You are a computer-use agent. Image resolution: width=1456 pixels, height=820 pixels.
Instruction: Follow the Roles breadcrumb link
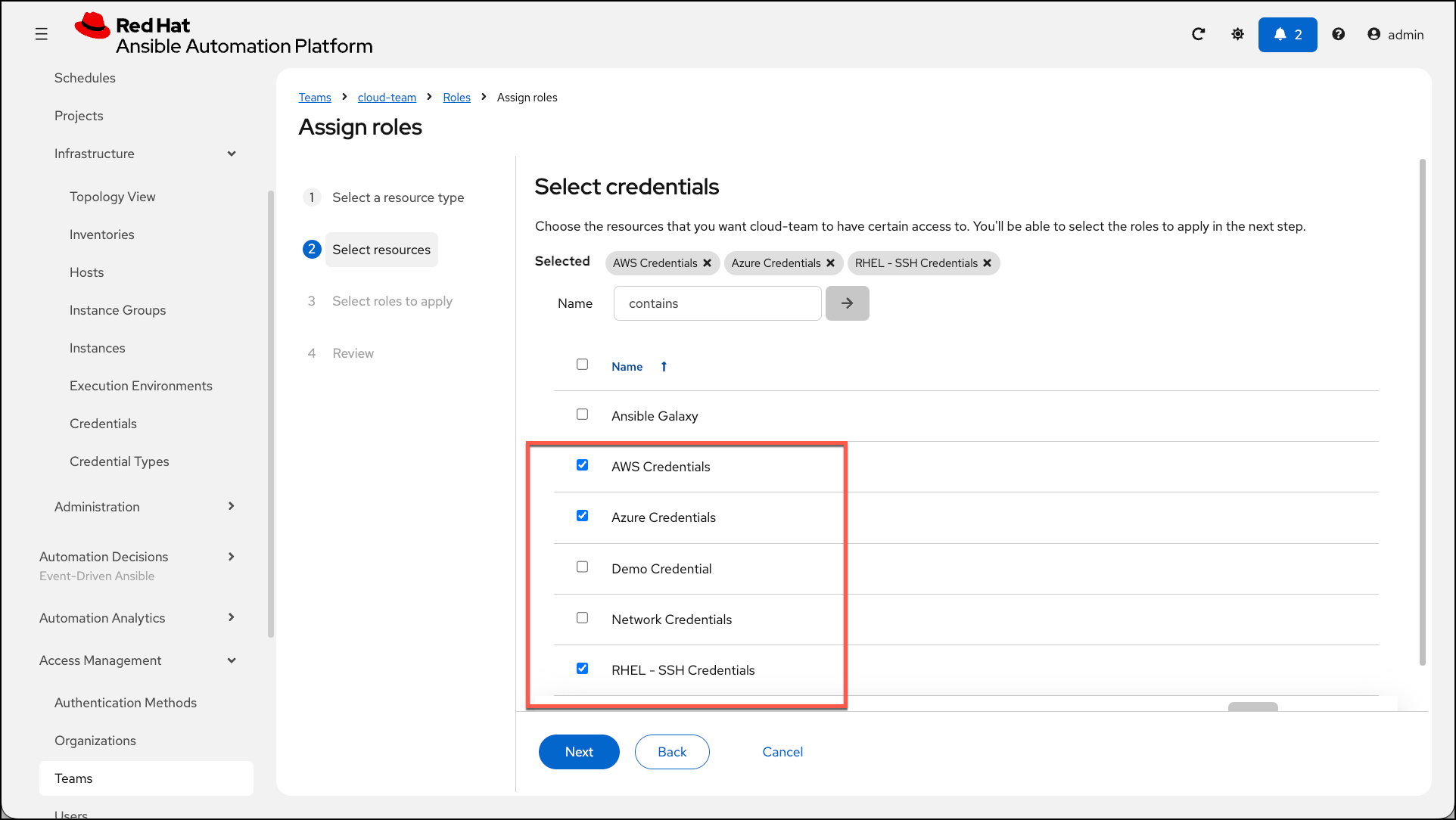[457, 98]
